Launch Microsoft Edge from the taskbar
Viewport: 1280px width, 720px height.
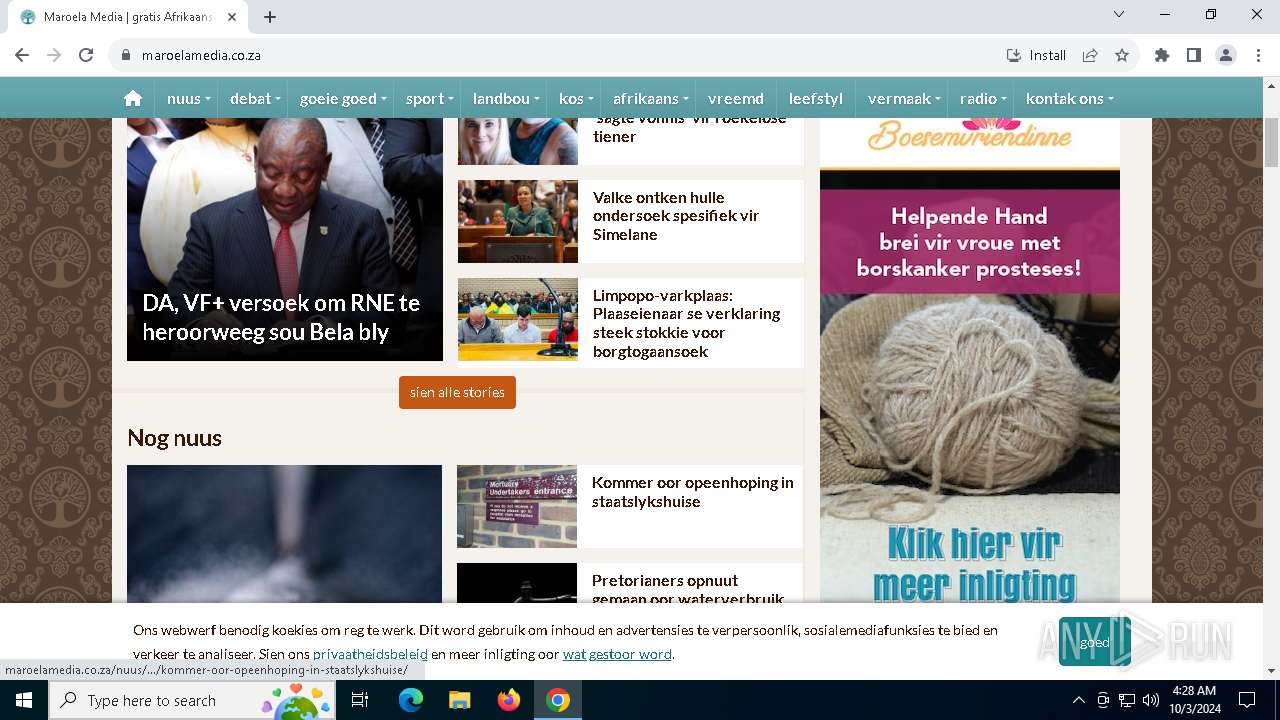411,700
